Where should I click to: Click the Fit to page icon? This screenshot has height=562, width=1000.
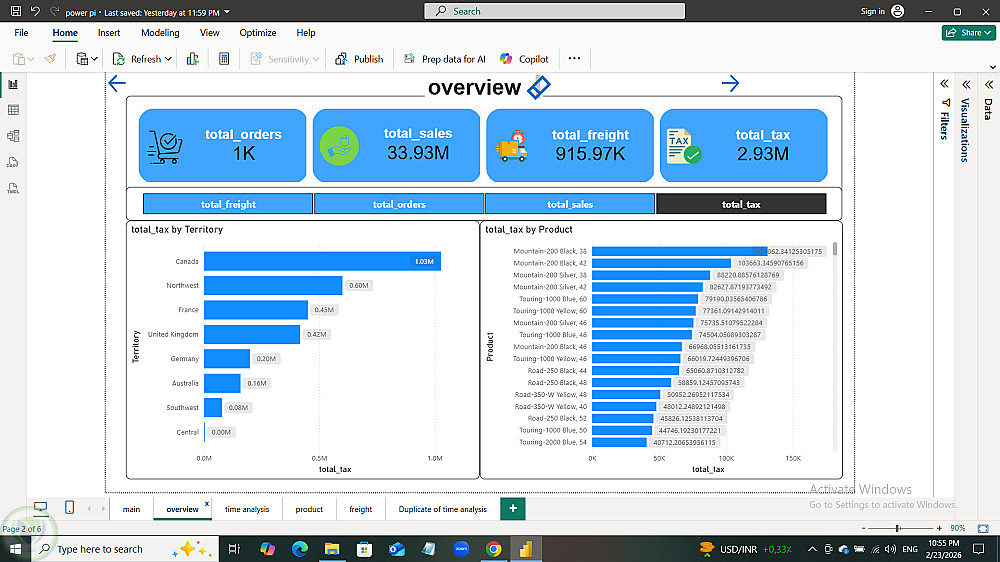[x=983, y=528]
